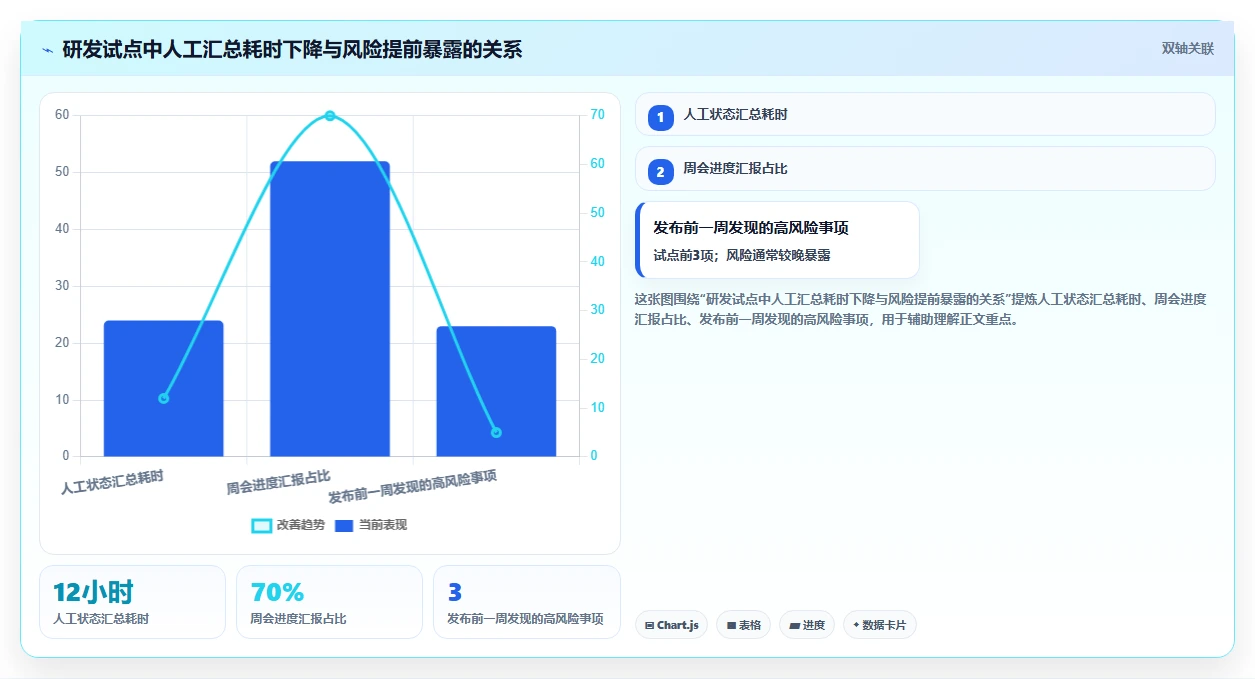Click the 当前表现 legend color box
1255x679 pixels.
pos(344,526)
